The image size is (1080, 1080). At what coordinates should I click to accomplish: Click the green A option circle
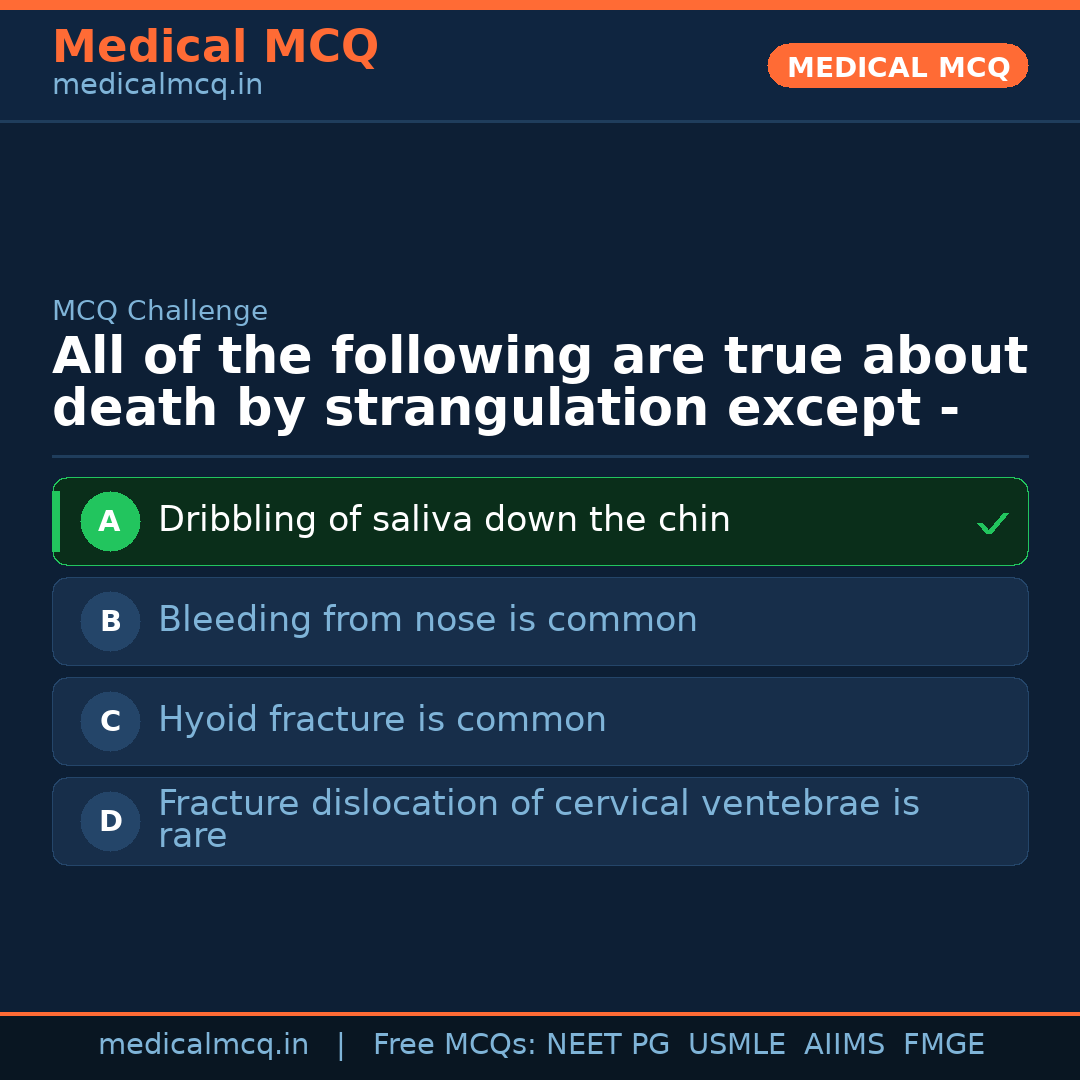click(x=110, y=521)
